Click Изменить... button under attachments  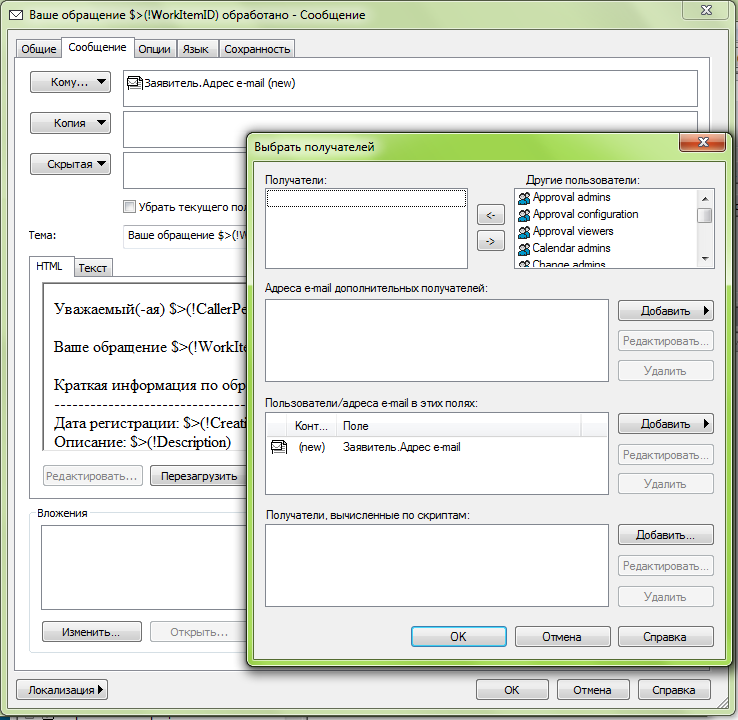pos(92,632)
